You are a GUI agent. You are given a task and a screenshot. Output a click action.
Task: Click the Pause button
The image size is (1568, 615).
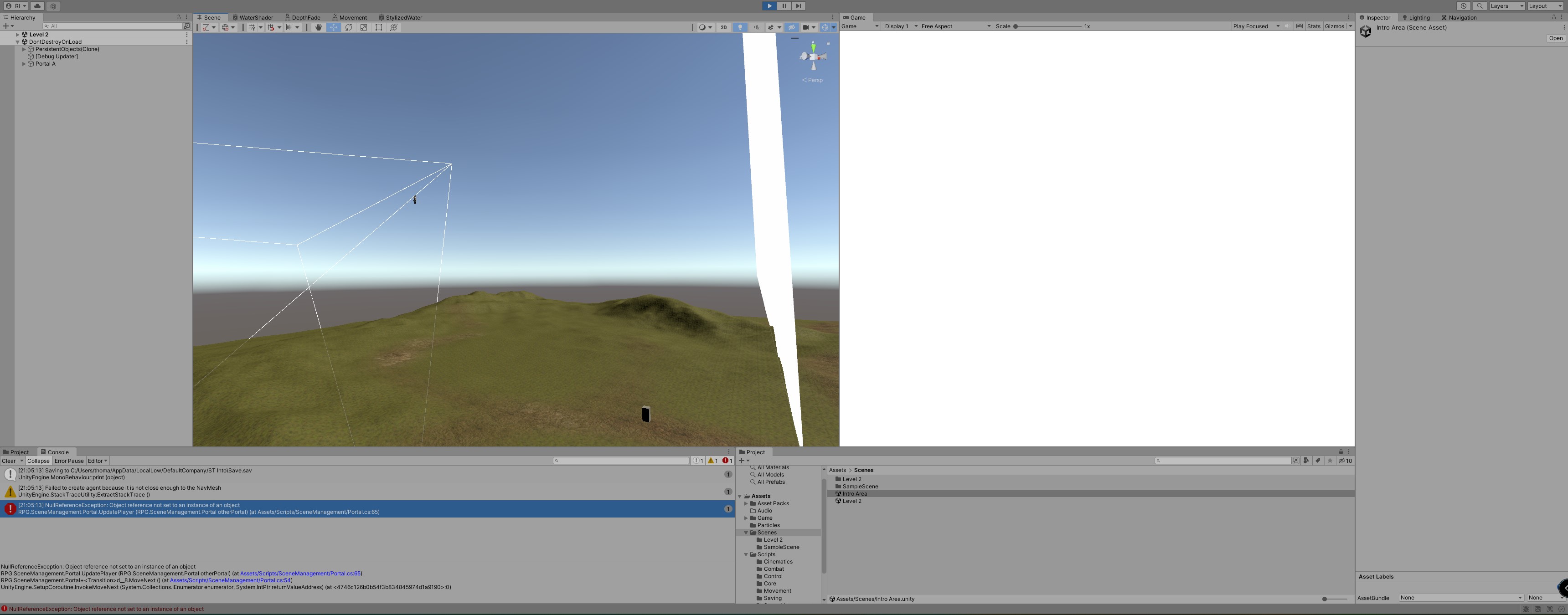click(x=784, y=6)
